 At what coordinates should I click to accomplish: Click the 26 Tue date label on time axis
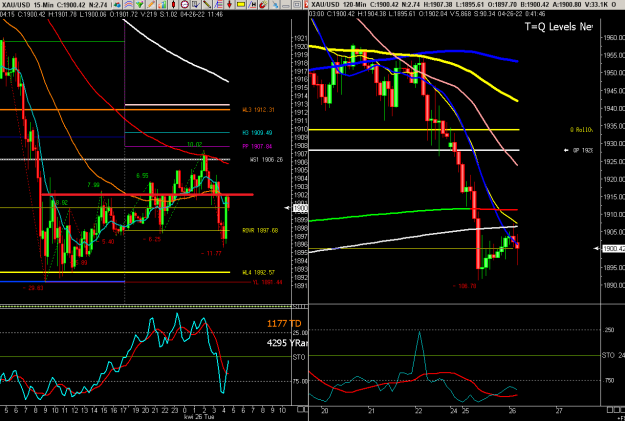pos(203,417)
